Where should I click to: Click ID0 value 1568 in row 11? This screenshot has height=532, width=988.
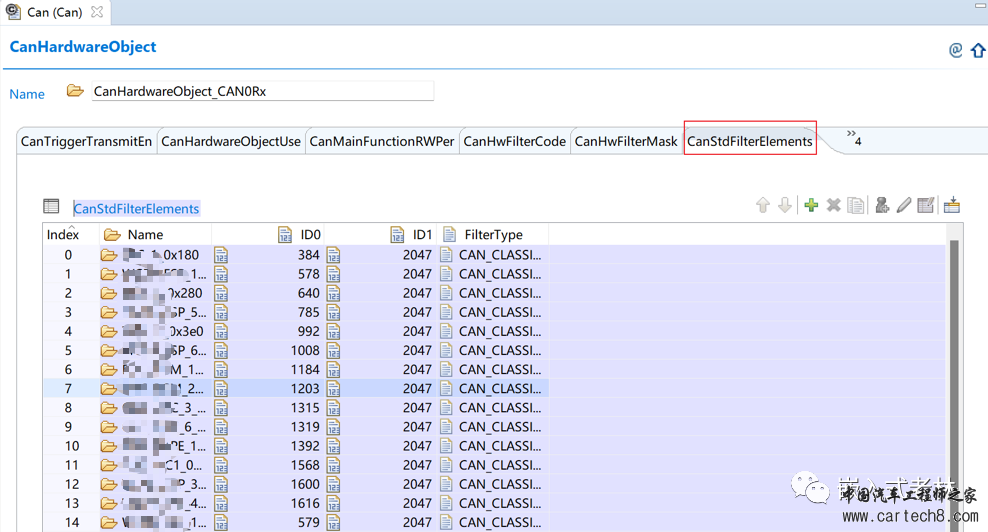[x=305, y=465]
